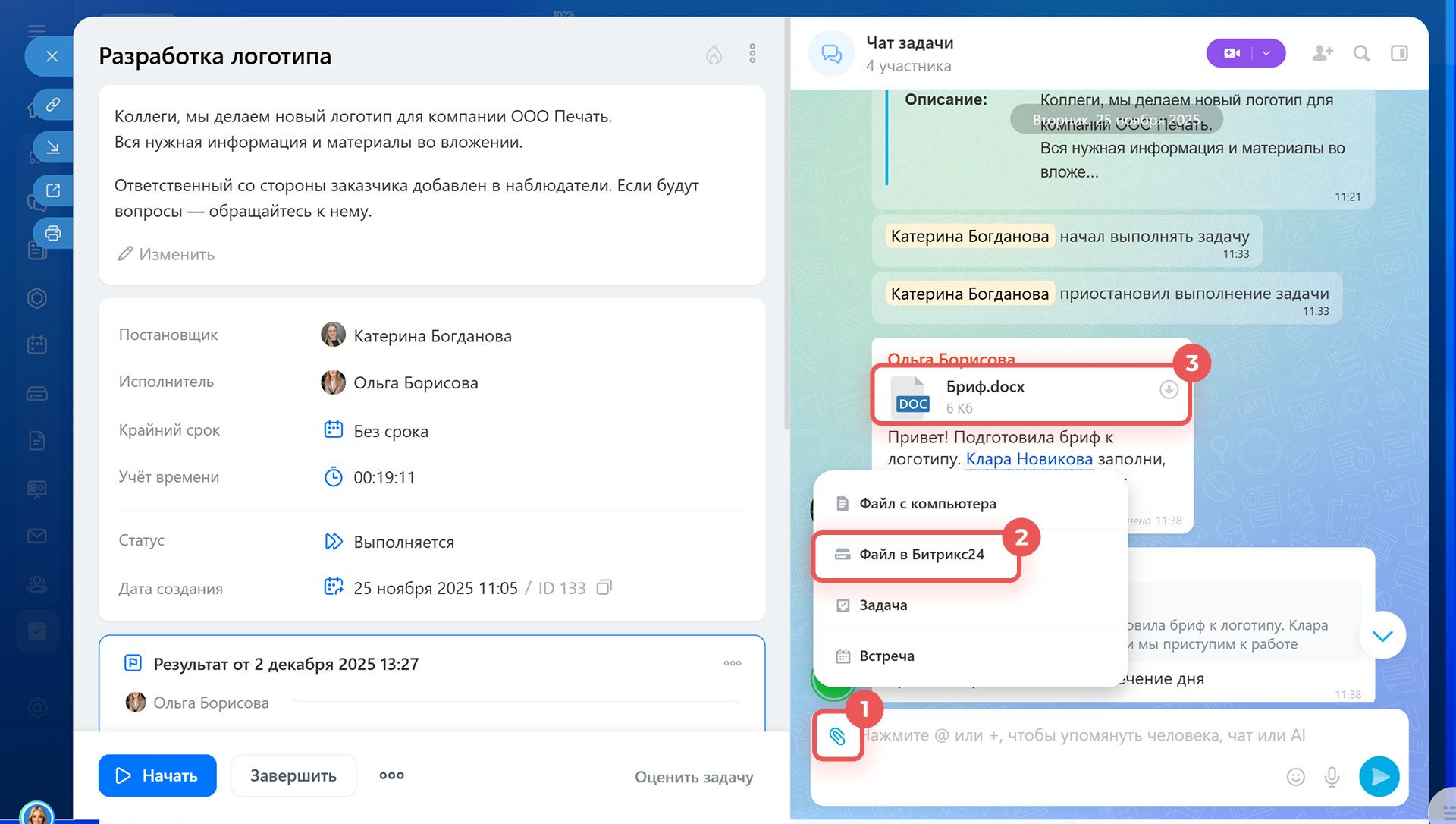Download the Бриф.docx file

tap(1168, 389)
